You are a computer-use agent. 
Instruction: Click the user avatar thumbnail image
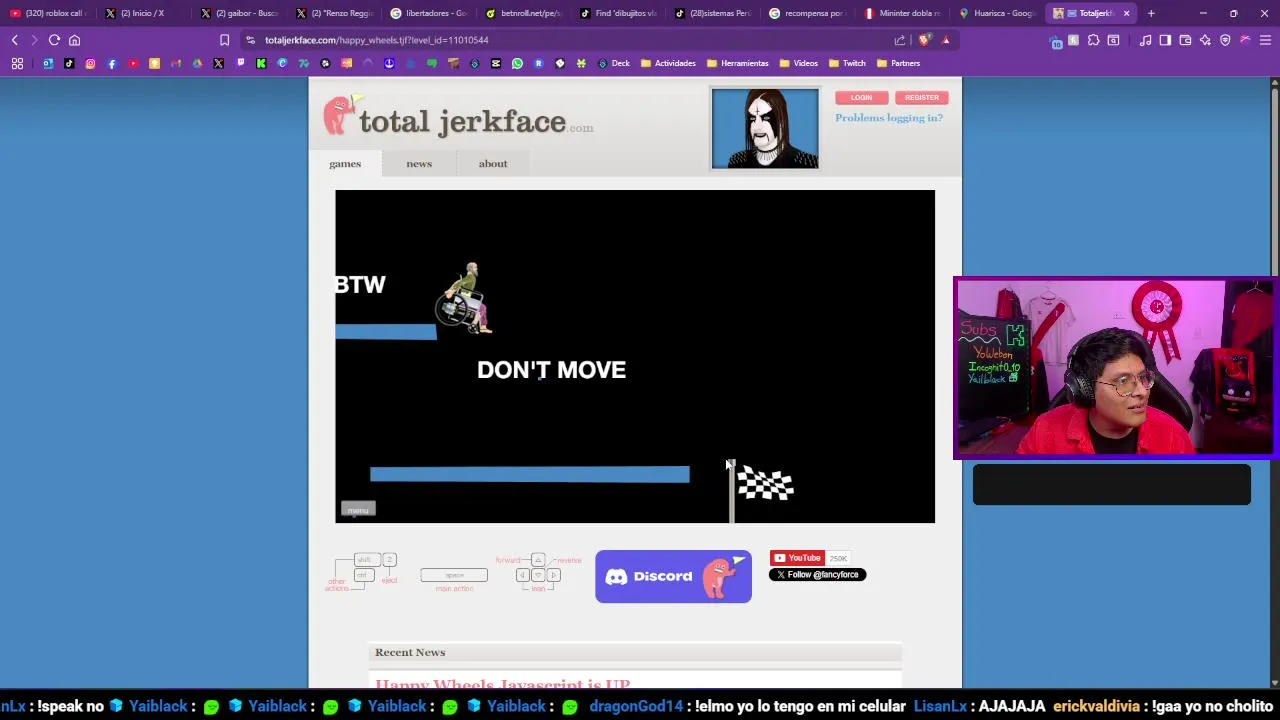pos(765,128)
